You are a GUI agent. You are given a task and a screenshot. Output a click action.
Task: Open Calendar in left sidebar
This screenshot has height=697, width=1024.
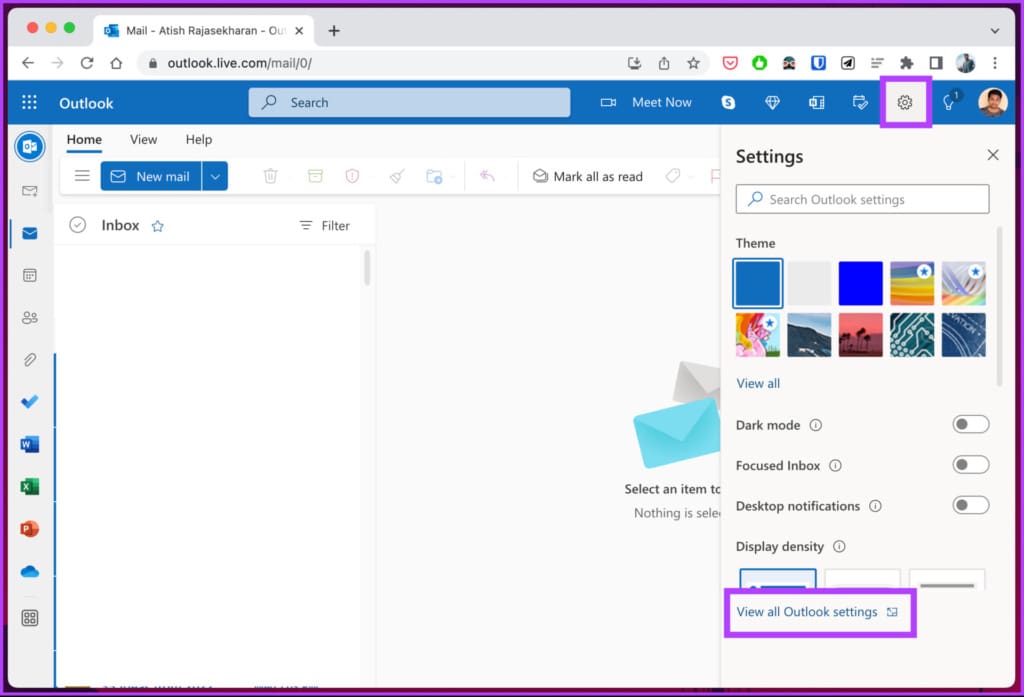pos(29,275)
